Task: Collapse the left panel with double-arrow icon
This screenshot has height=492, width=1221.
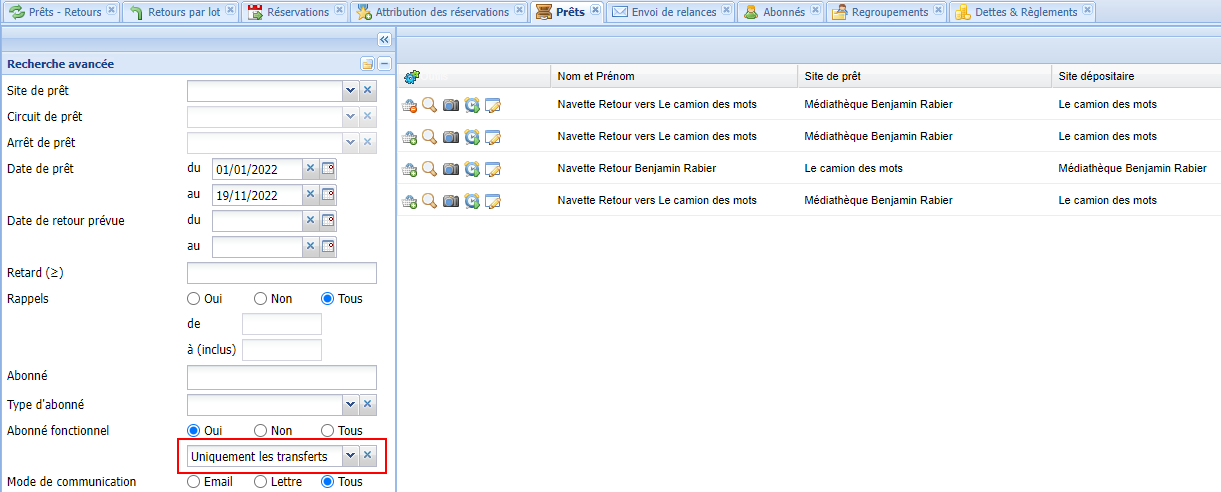Action: 384,39
